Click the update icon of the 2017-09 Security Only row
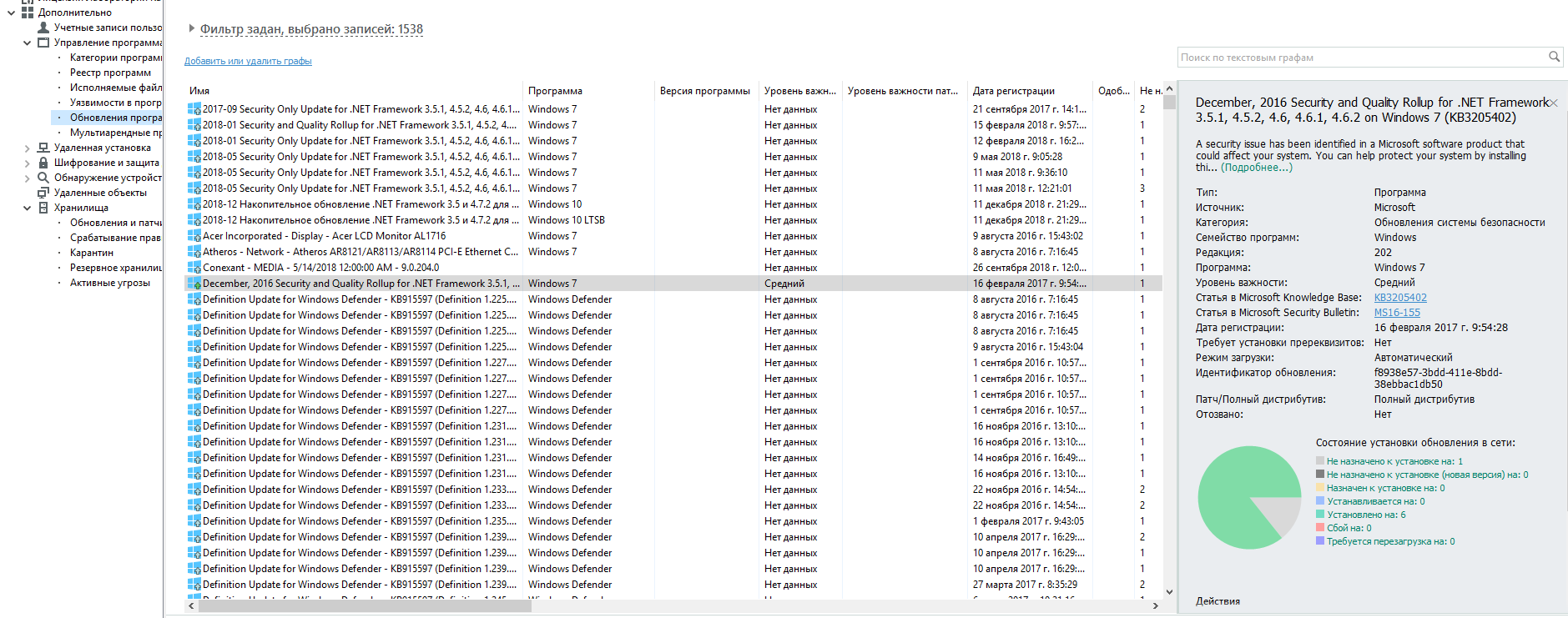This screenshot has width=1568, height=618. (x=194, y=109)
